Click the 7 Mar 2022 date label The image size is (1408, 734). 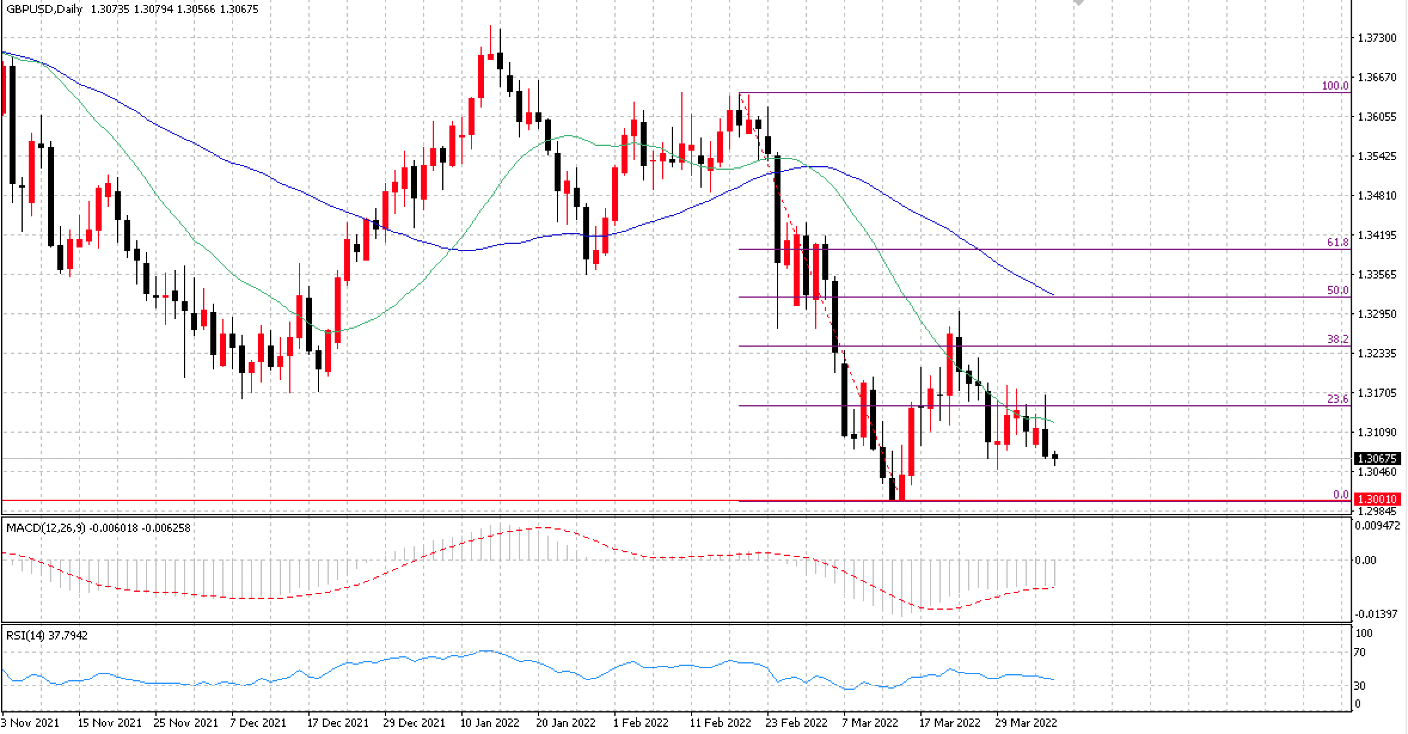[869, 722]
